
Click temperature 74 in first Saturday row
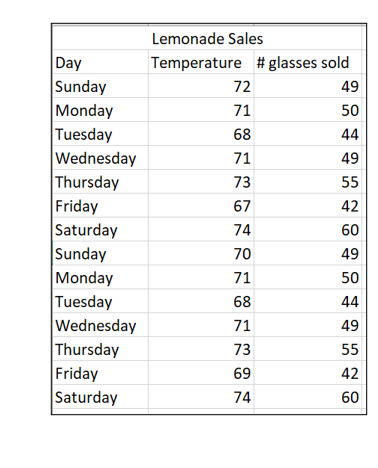click(x=201, y=230)
